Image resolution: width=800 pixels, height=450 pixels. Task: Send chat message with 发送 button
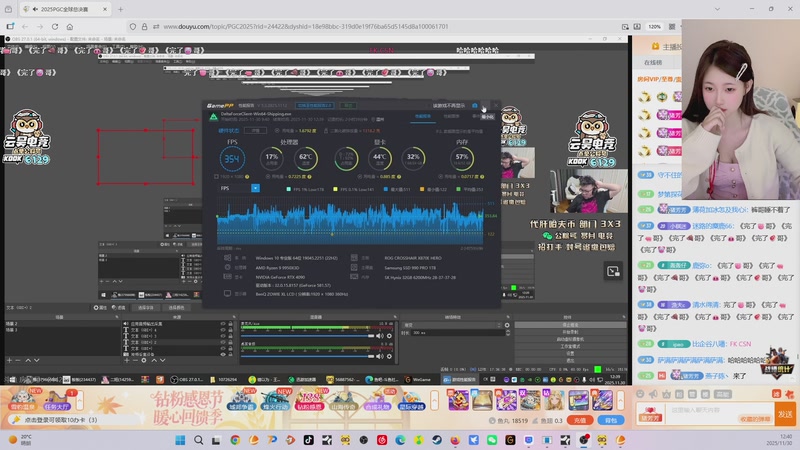click(x=785, y=414)
